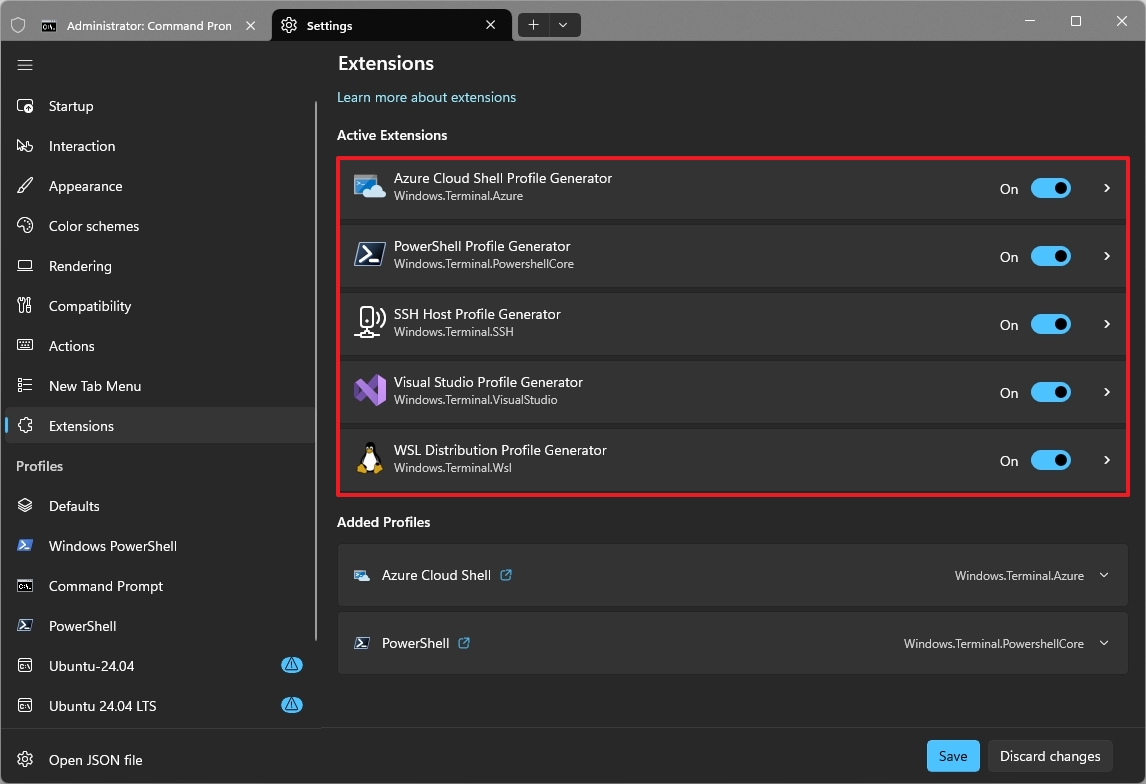The height and width of the screenshot is (784, 1146).
Task: Save the settings changes
Action: [952, 756]
